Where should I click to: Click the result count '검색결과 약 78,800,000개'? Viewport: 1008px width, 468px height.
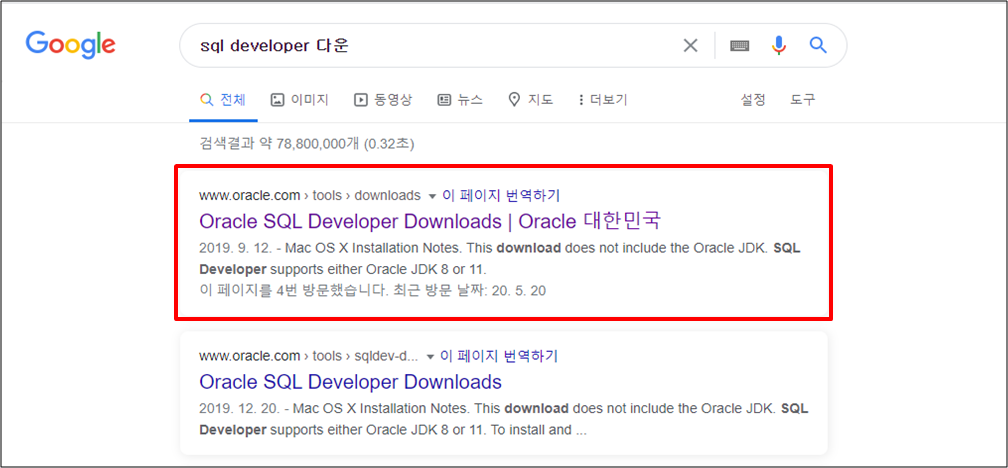tap(279, 144)
